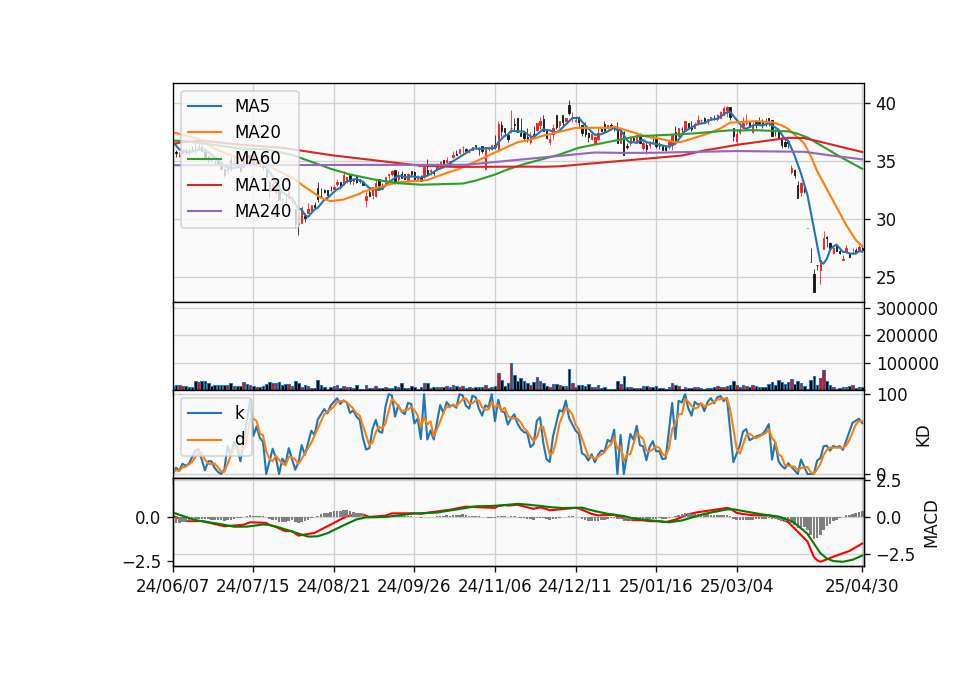The height and width of the screenshot is (690, 960).
Task: Click date label 24/06/07
Action: coord(173,586)
